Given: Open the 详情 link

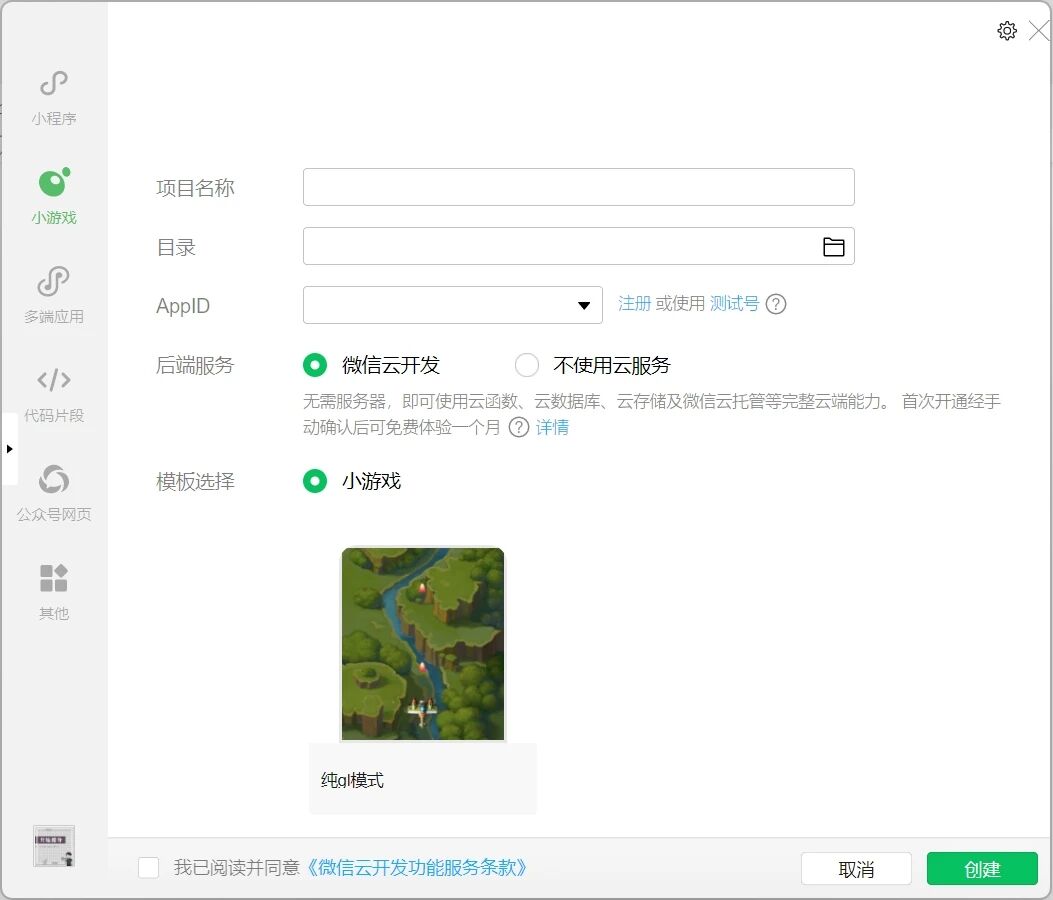Looking at the screenshot, I should coord(552,427).
